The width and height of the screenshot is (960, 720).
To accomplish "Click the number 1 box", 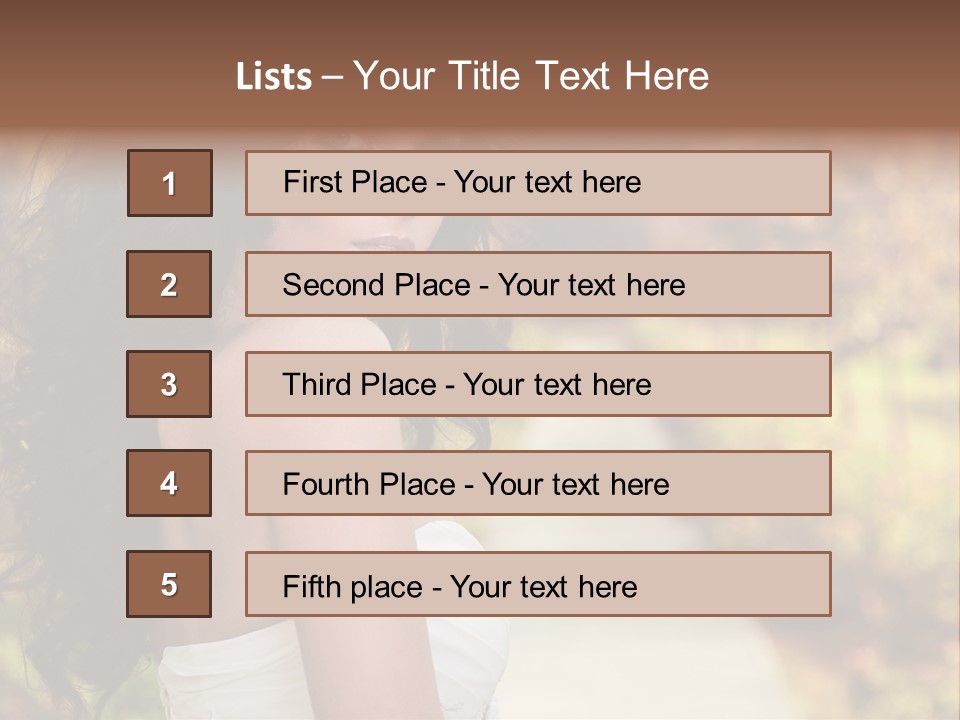I will pos(169,183).
